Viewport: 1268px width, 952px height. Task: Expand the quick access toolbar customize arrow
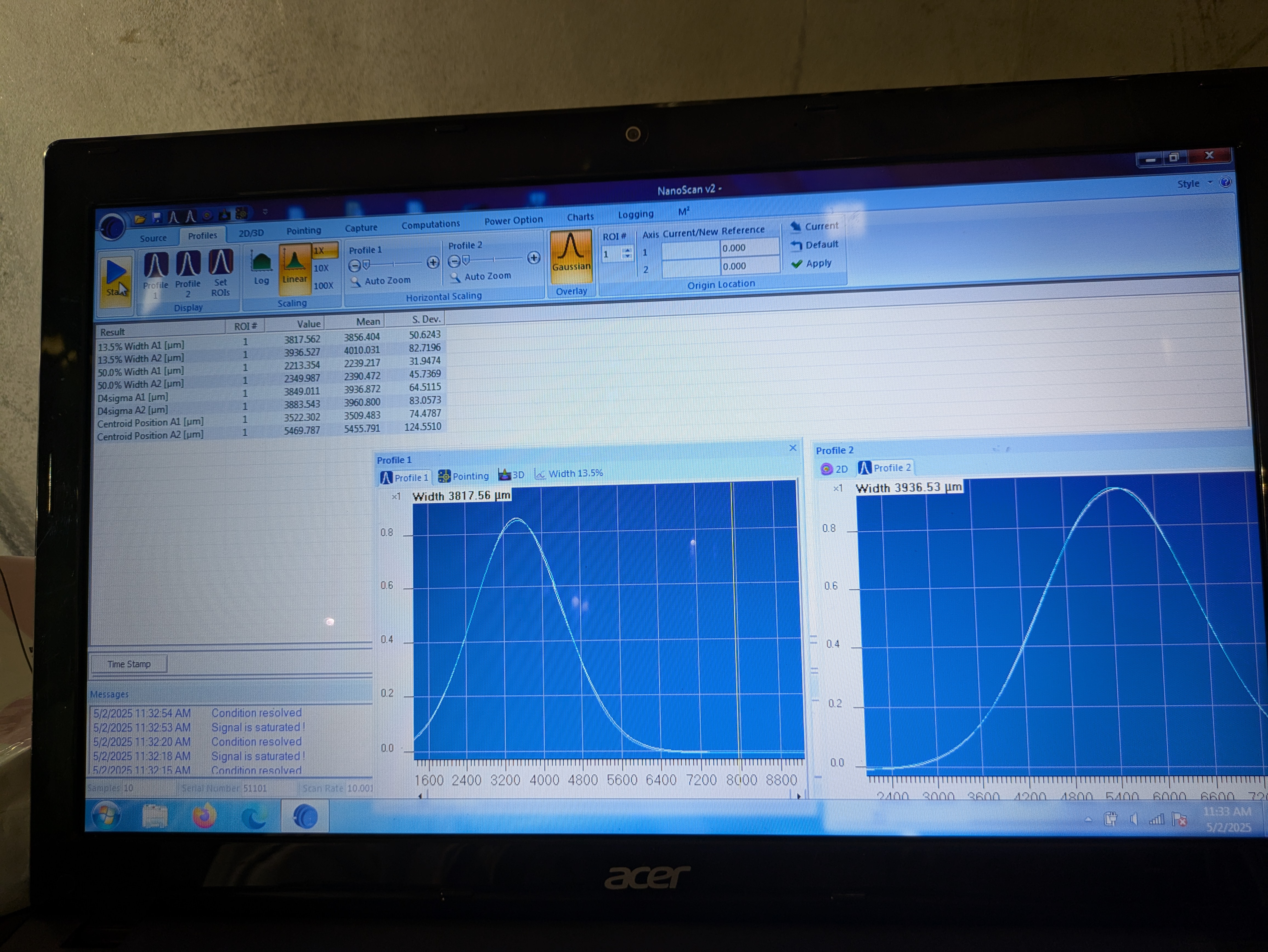click(x=265, y=212)
